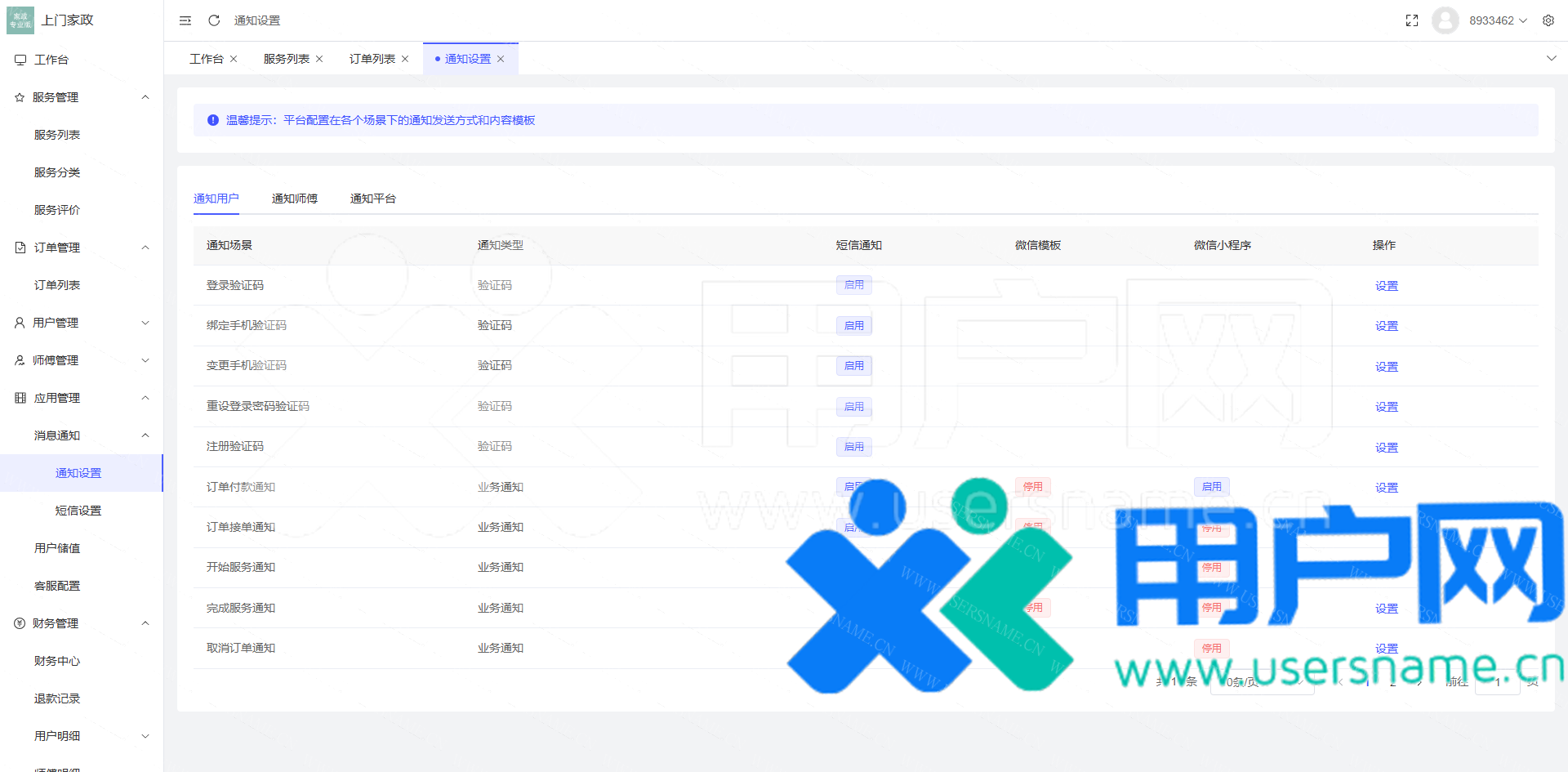
Task: Switch to the 通知平台 tab
Action: pos(372,199)
